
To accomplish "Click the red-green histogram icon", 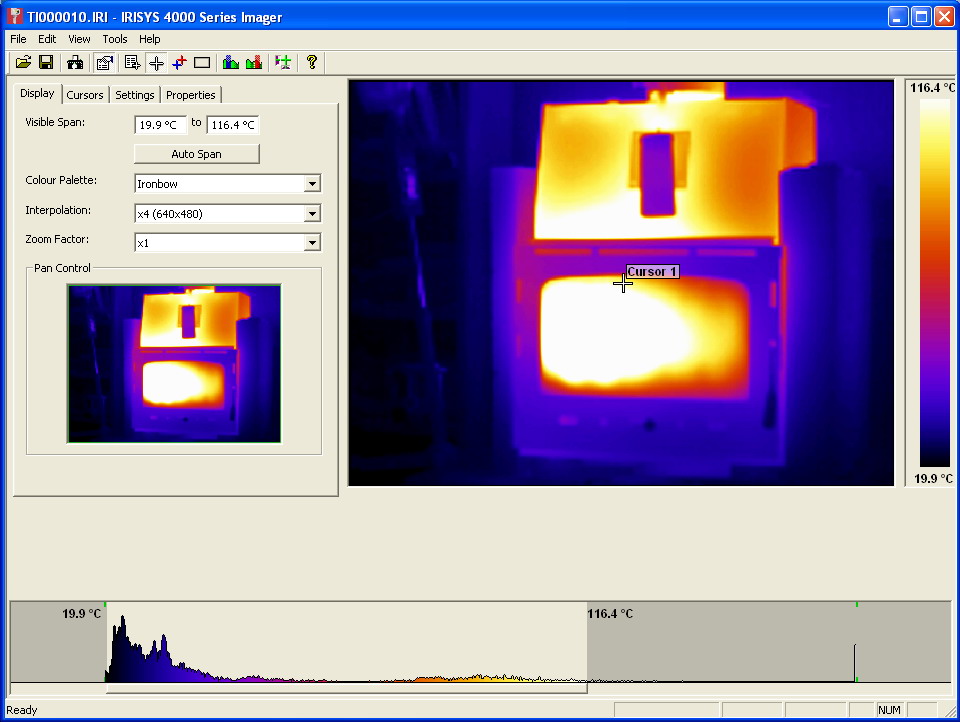I will point(254,63).
